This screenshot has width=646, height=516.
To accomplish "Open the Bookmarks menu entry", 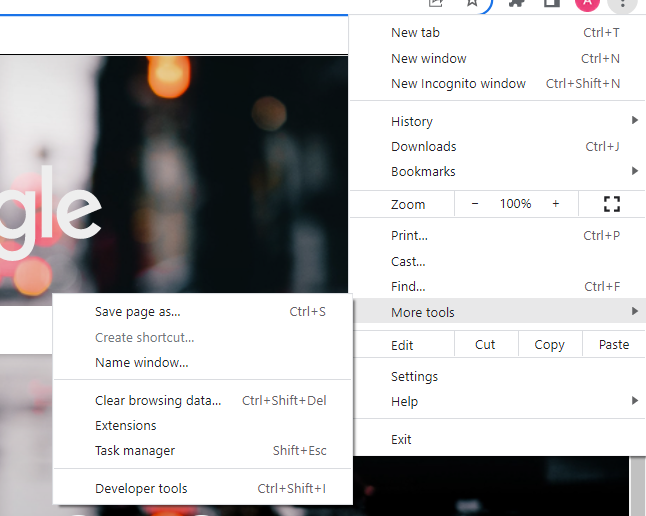I will tap(497, 171).
